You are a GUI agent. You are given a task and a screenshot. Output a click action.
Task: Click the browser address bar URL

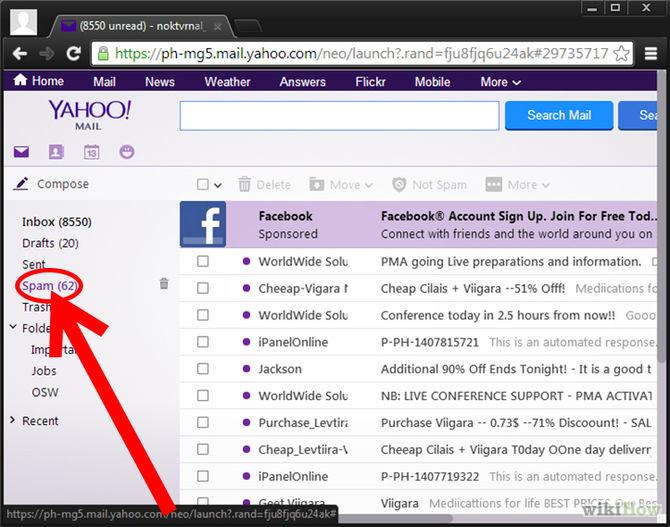(361, 53)
